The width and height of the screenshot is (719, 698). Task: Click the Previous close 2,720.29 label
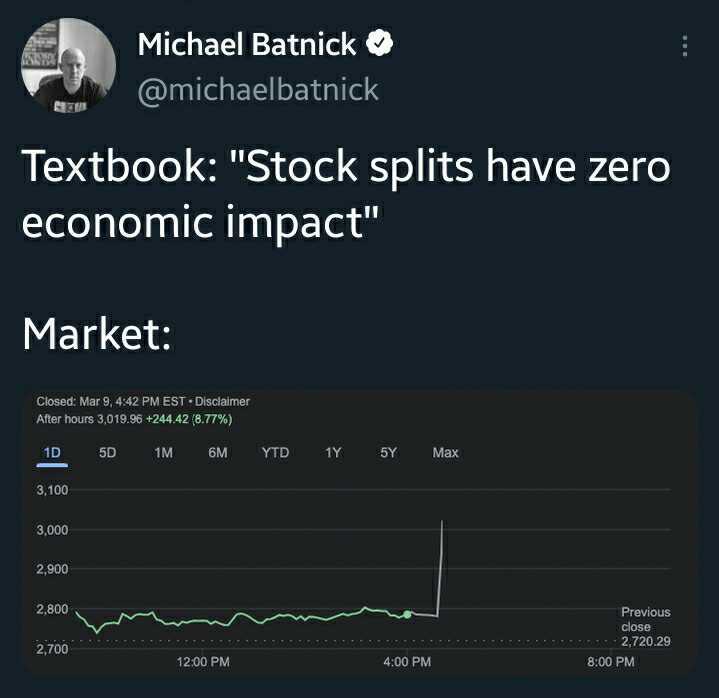pos(645,626)
